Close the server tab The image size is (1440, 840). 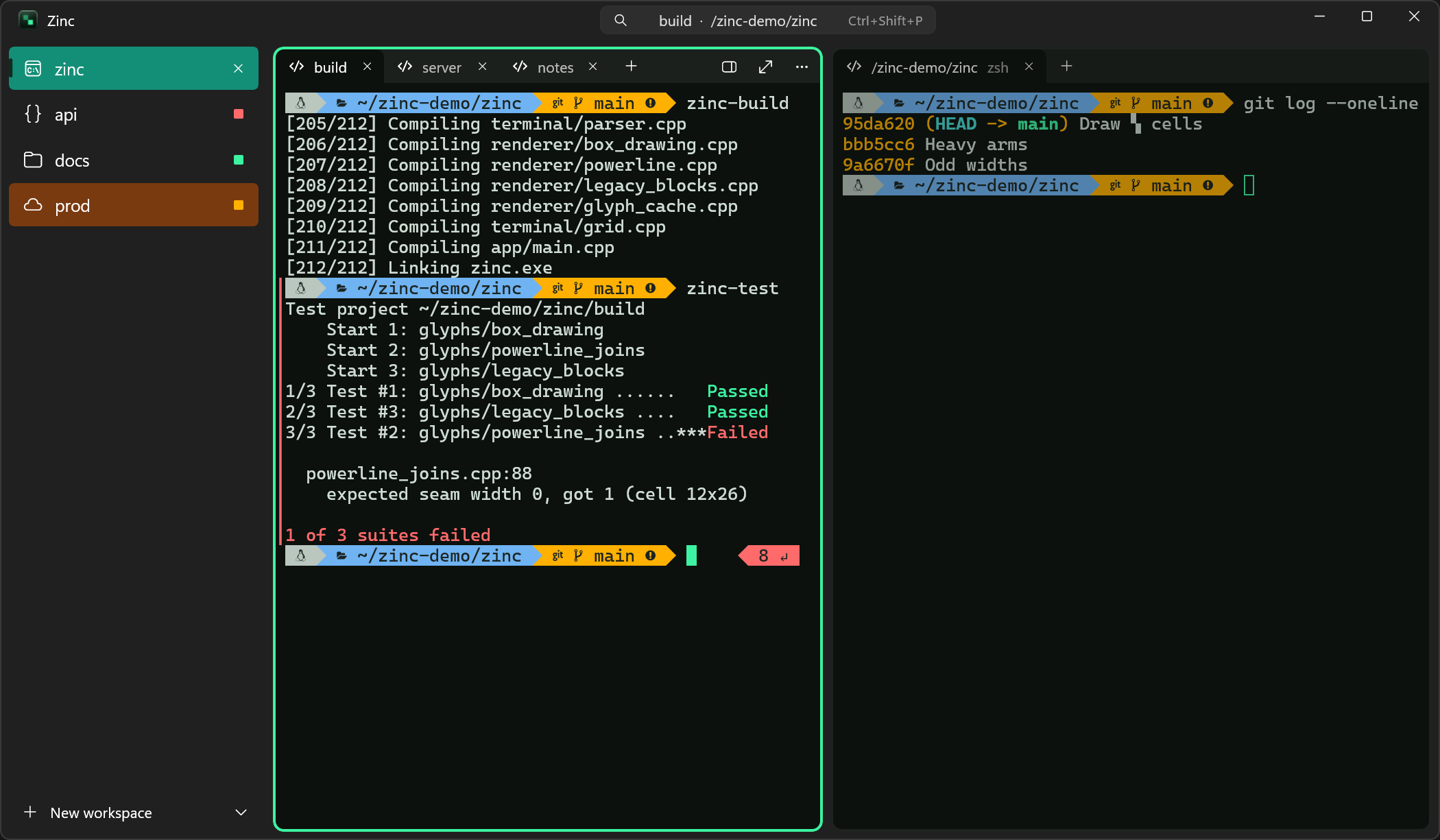click(483, 67)
